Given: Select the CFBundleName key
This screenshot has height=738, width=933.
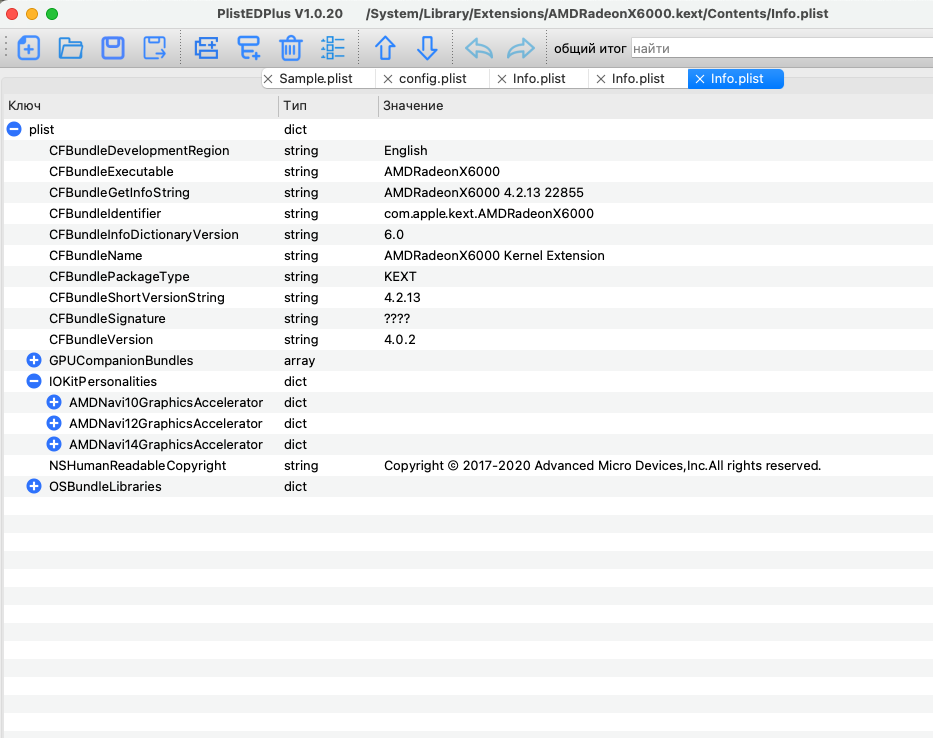Looking at the screenshot, I should click(x=95, y=255).
